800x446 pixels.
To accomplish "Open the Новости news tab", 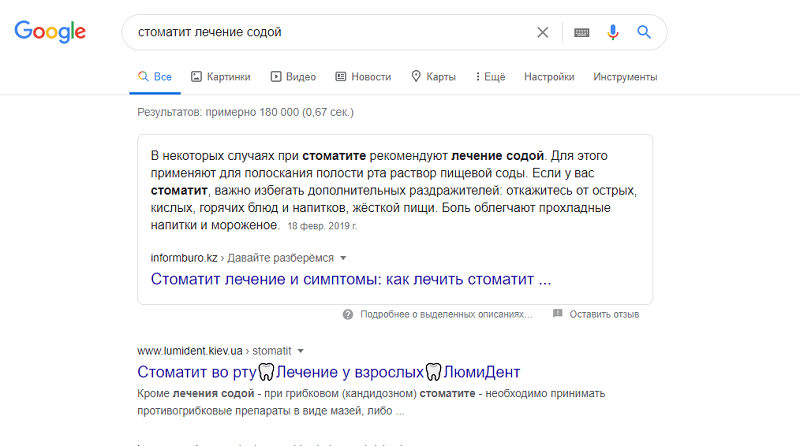I will pyautogui.click(x=363, y=77).
